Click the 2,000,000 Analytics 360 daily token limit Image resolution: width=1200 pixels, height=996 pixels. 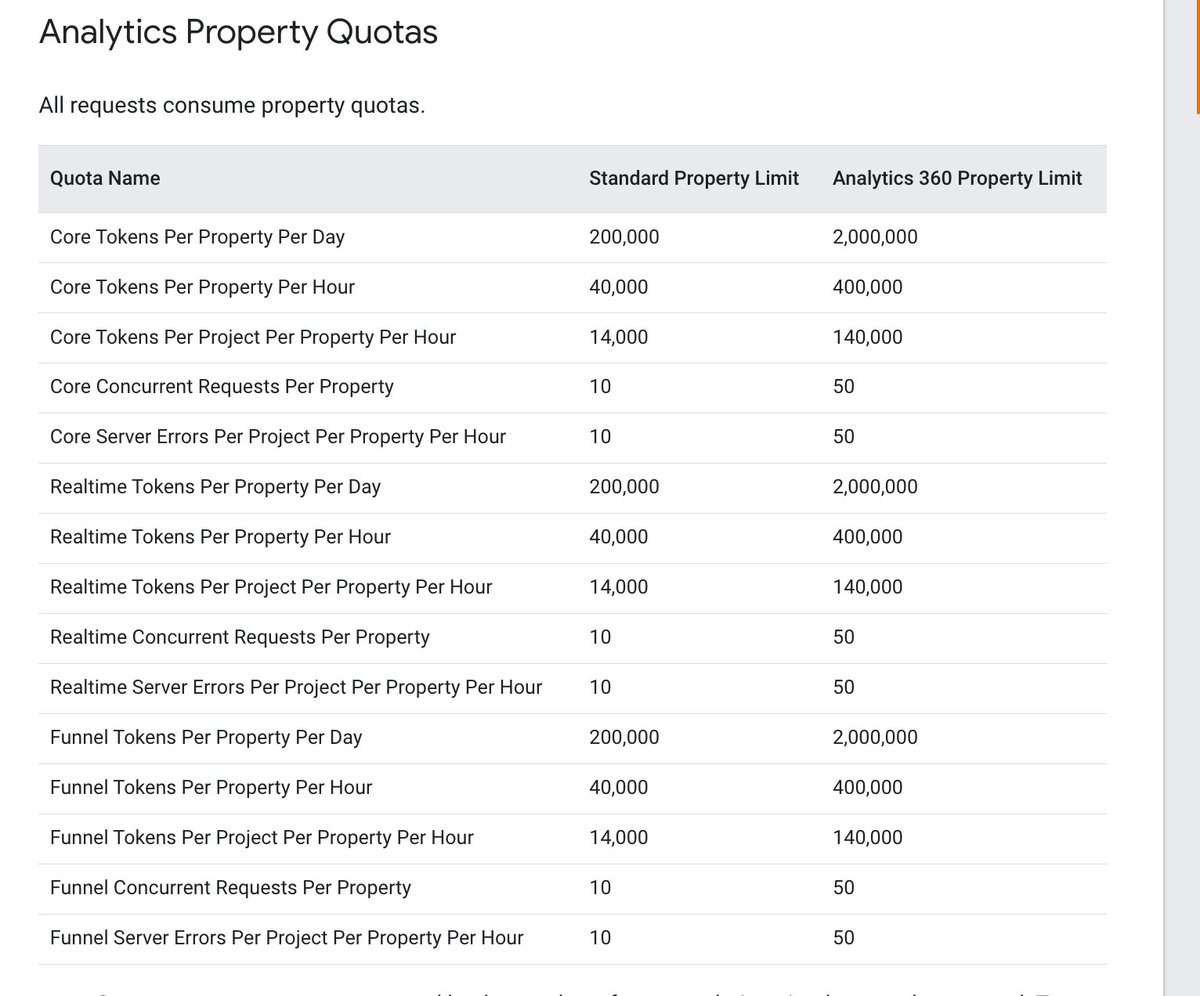[875, 237]
